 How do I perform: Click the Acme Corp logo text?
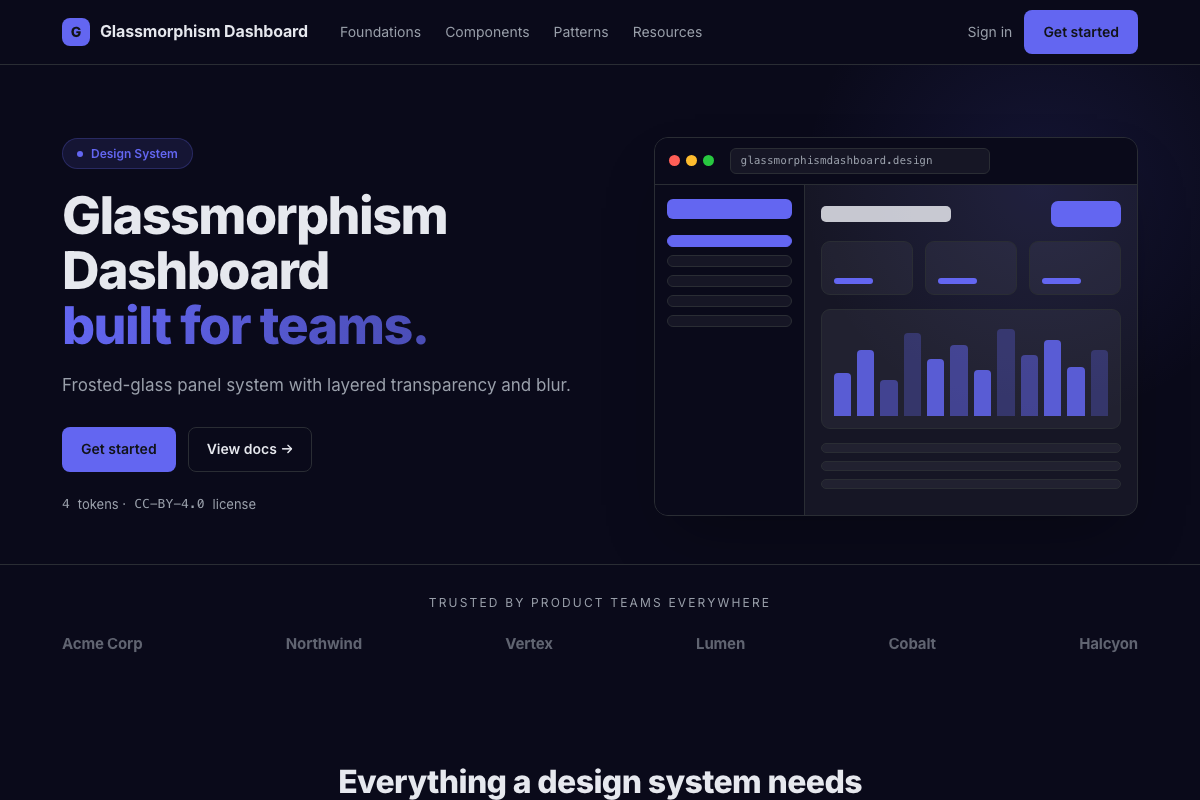[102, 644]
